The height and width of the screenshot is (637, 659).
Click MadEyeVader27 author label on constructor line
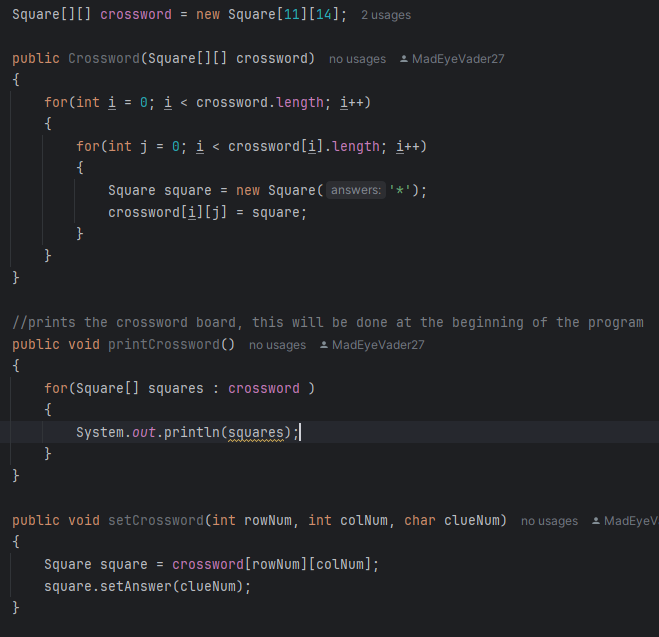point(458,59)
